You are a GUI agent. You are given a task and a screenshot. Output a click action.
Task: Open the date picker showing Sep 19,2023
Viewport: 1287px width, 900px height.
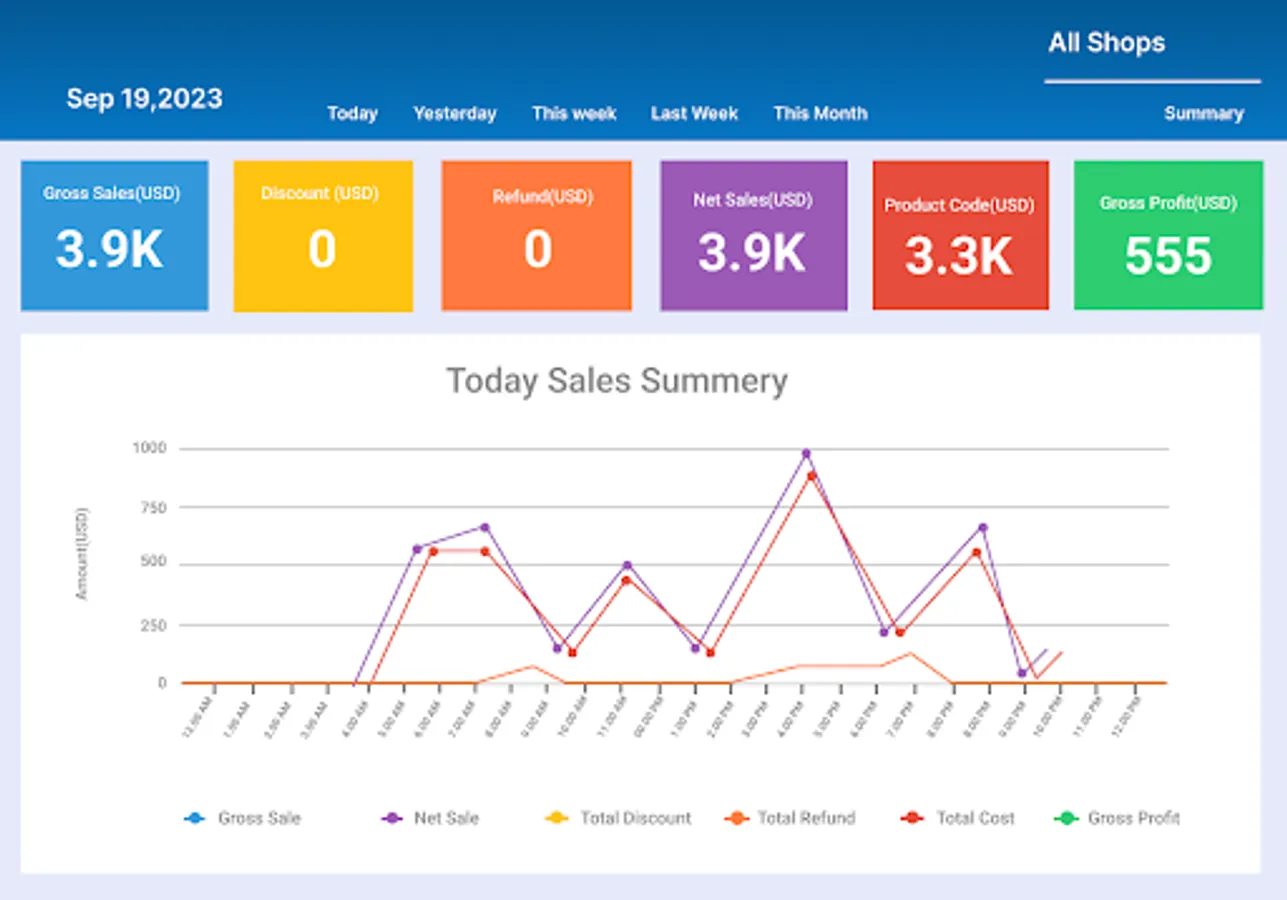pyautogui.click(x=145, y=99)
